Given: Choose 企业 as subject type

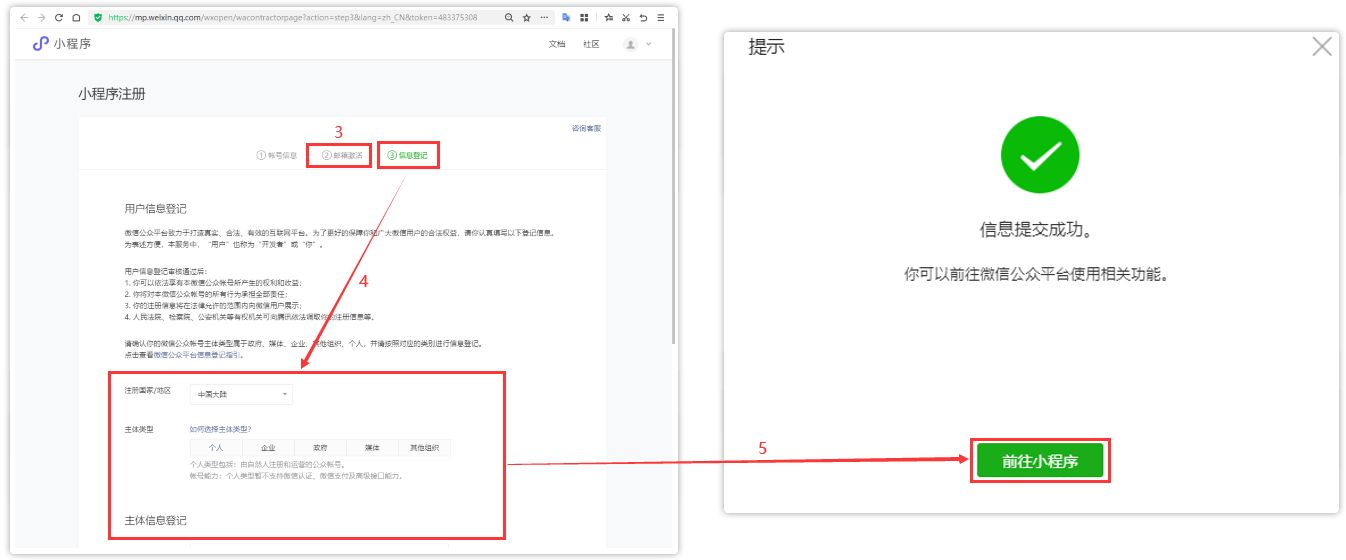Looking at the screenshot, I should 268,448.
